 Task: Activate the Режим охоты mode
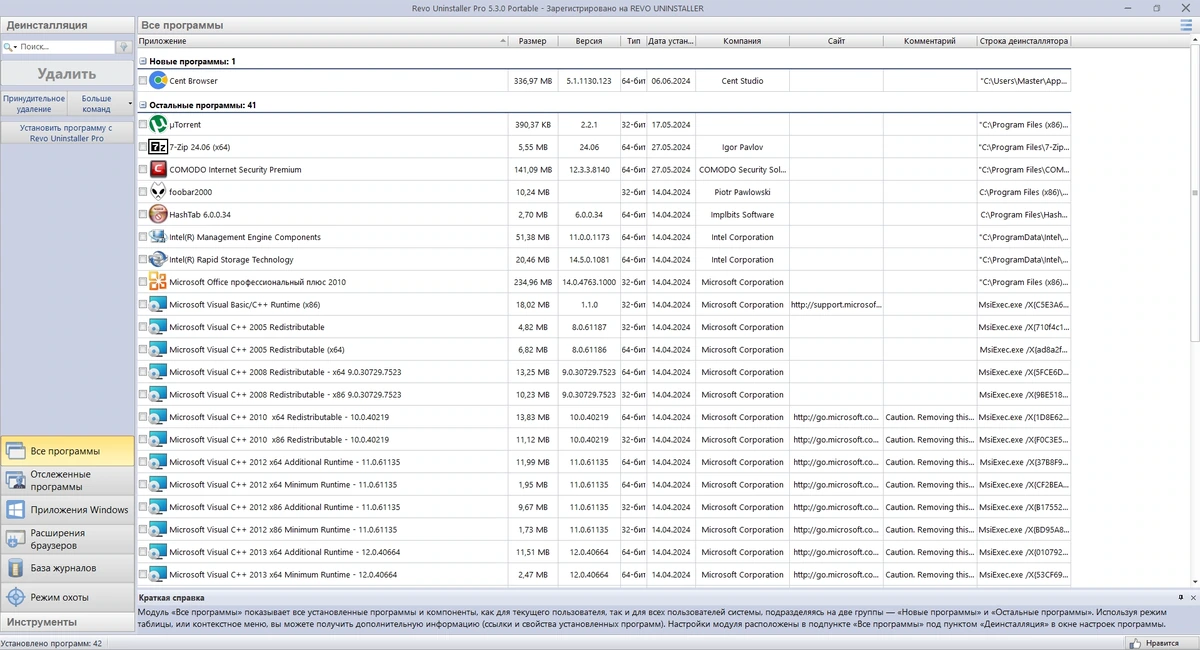coord(67,597)
